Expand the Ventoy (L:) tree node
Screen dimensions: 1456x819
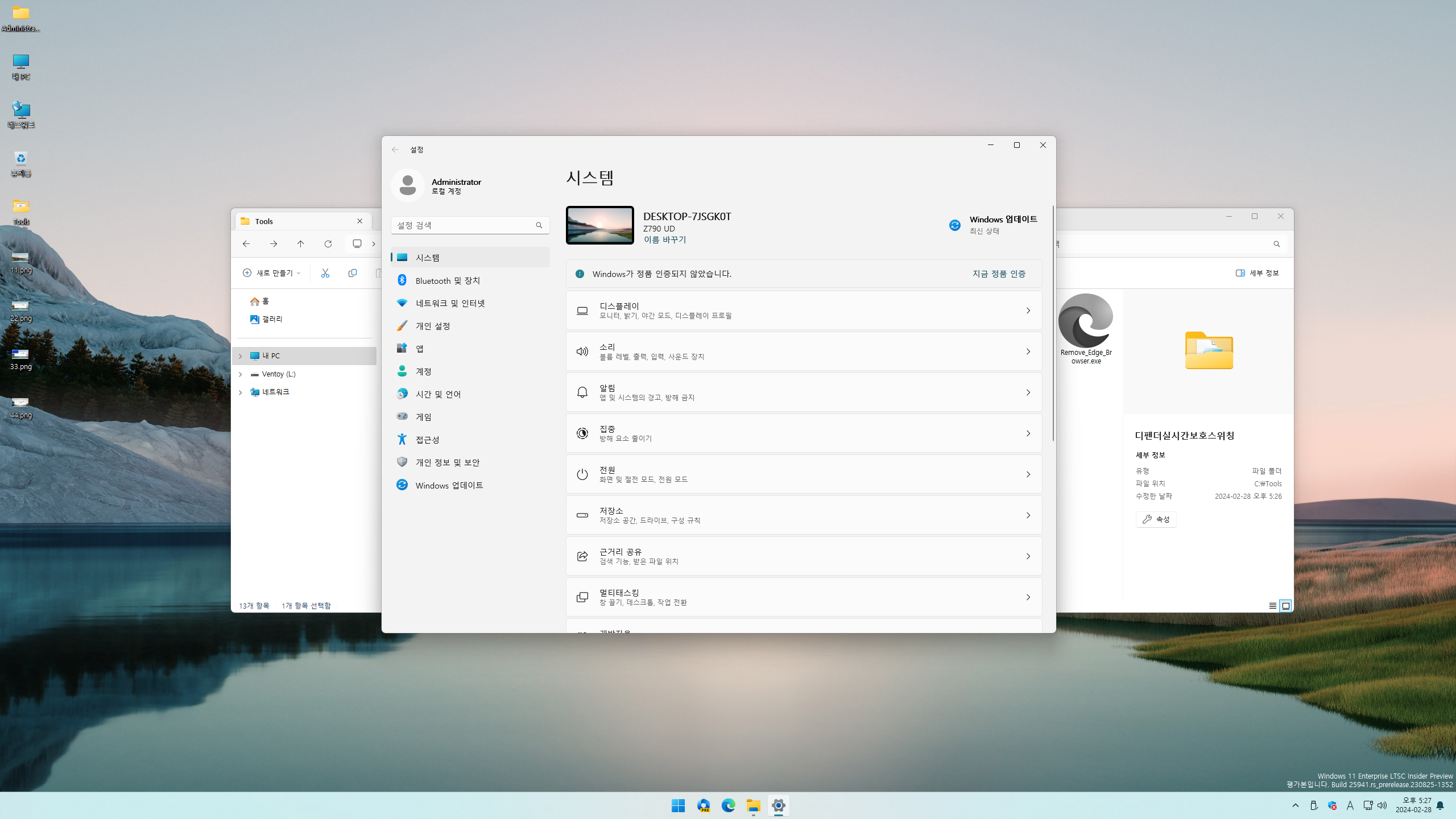(x=241, y=374)
